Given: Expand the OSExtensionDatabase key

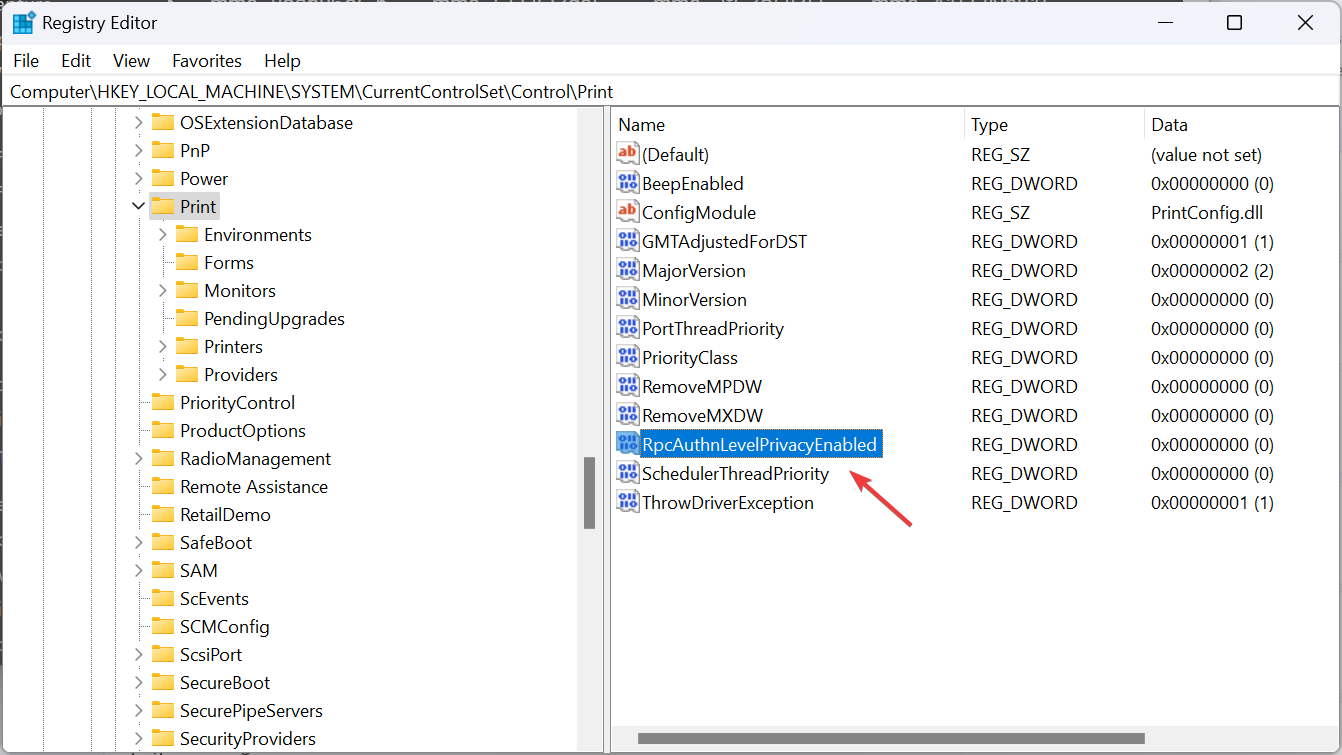Looking at the screenshot, I should [x=139, y=122].
